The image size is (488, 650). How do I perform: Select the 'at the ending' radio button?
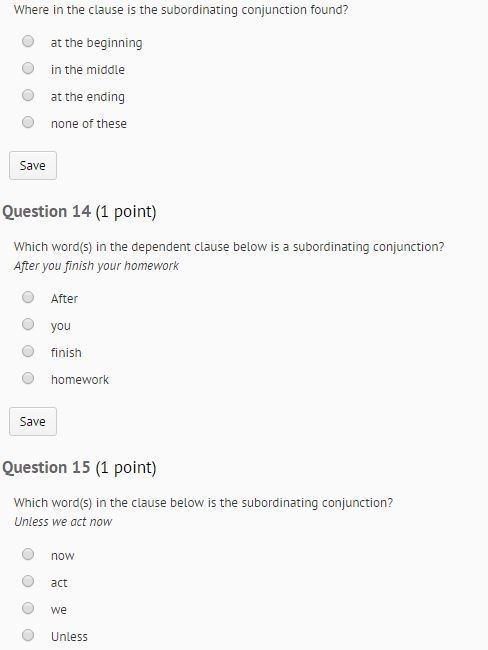coord(28,95)
